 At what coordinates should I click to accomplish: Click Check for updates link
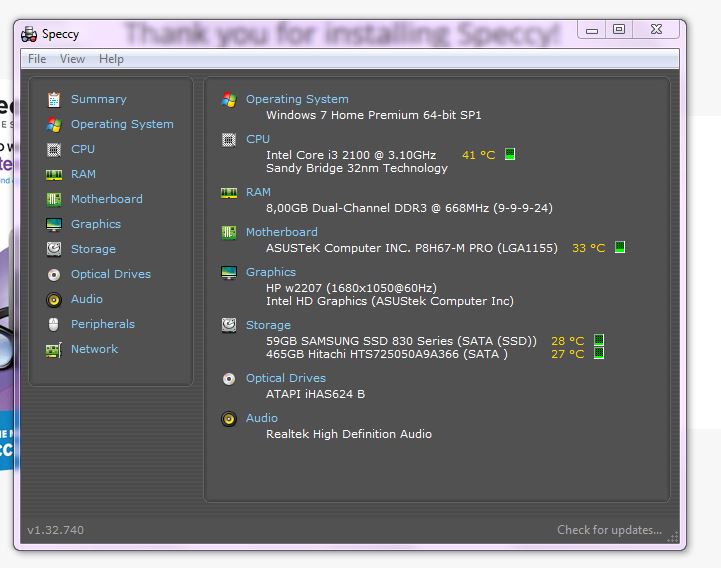click(x=609, y=530)
